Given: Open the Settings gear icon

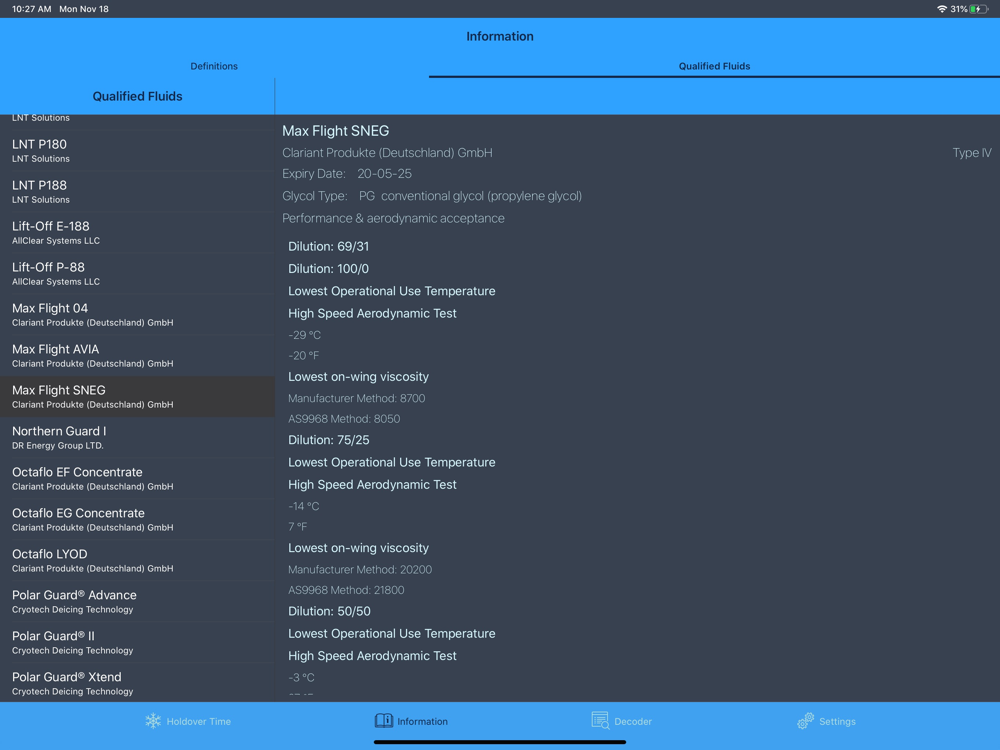Looking at the screenshot, I should pos(805,721).
